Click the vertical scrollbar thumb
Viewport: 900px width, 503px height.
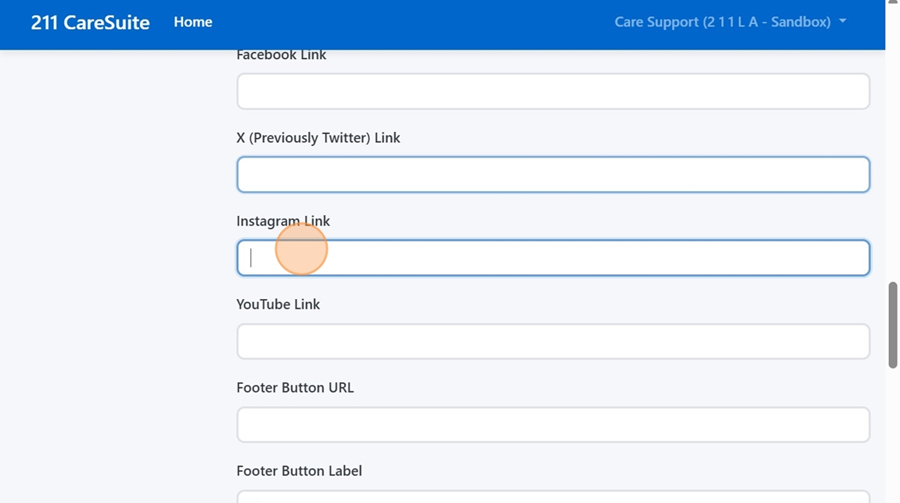point(892,325)
